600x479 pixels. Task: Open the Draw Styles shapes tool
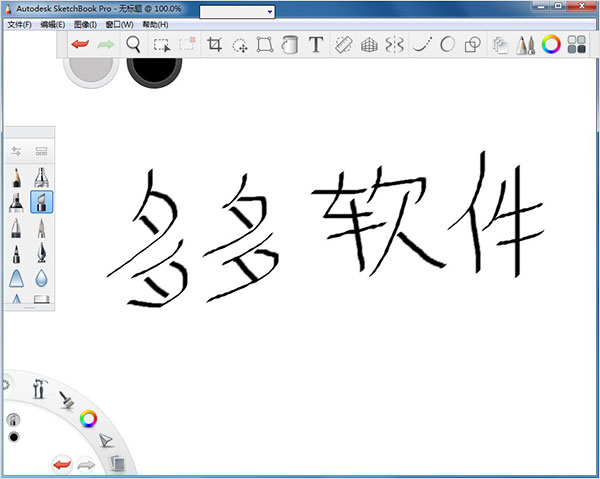tap(473, 45)
